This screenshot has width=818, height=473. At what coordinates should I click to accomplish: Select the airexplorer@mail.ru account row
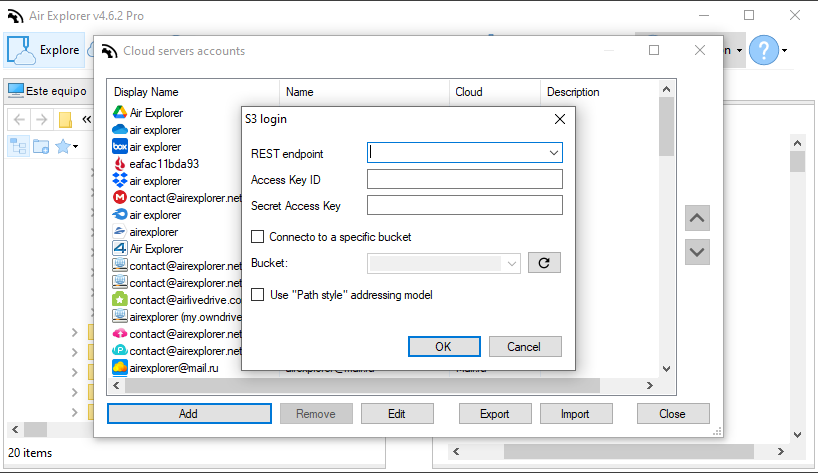coord(174,368)
